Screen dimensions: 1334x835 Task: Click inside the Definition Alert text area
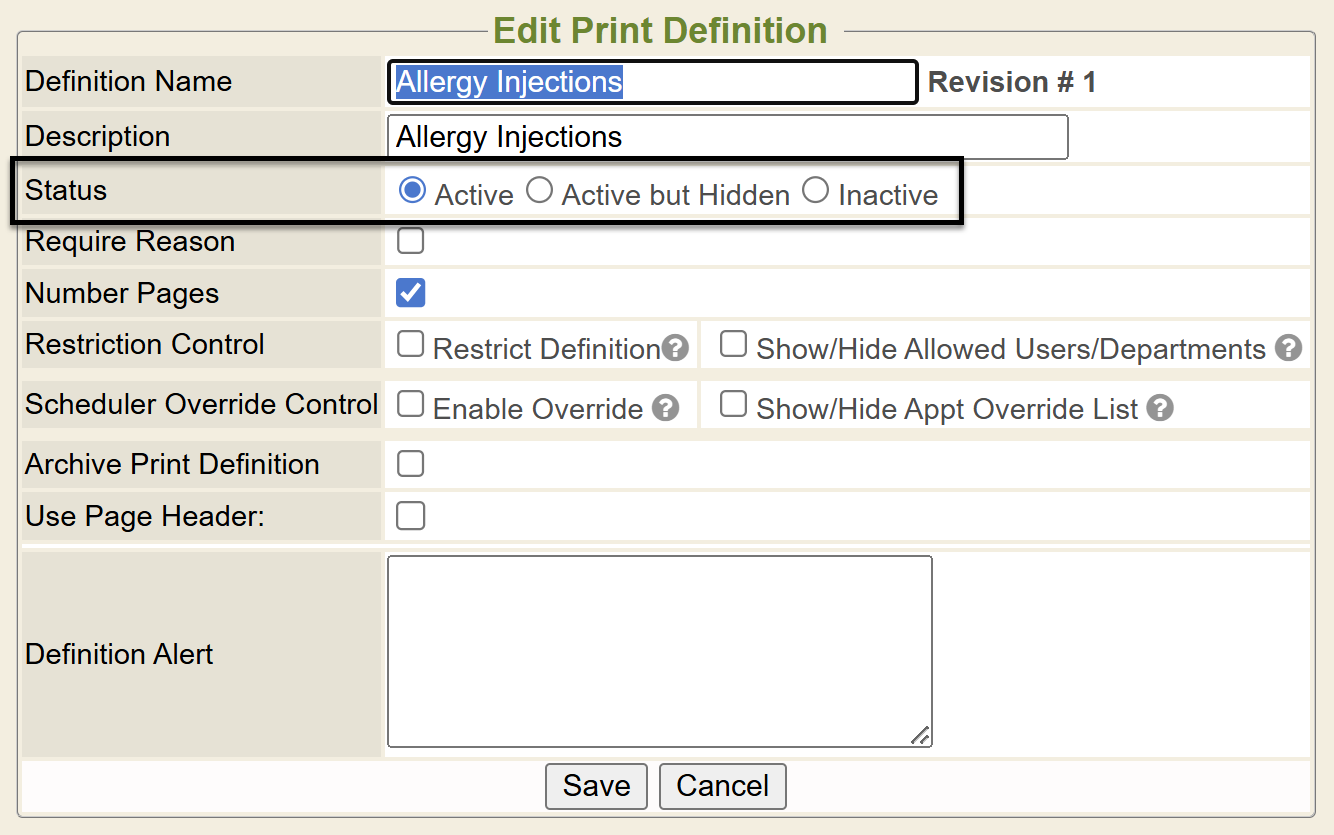[x=659, y=651]
